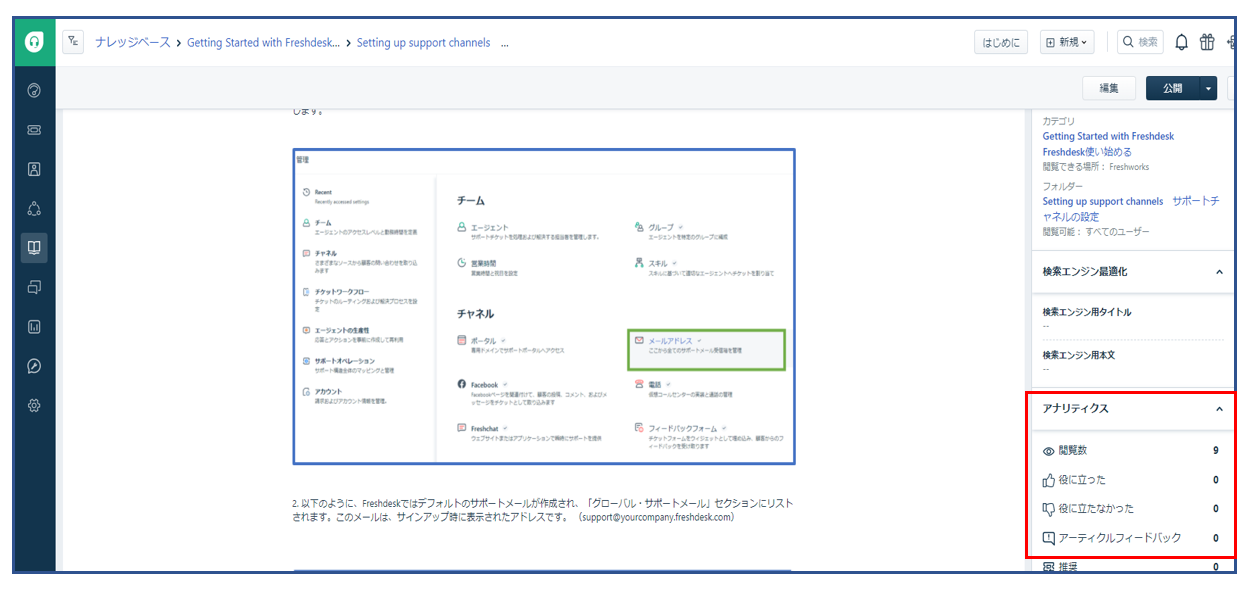
Task: Toggle the filter panel icon beside breadcrumbs
Action: (73, 42)
